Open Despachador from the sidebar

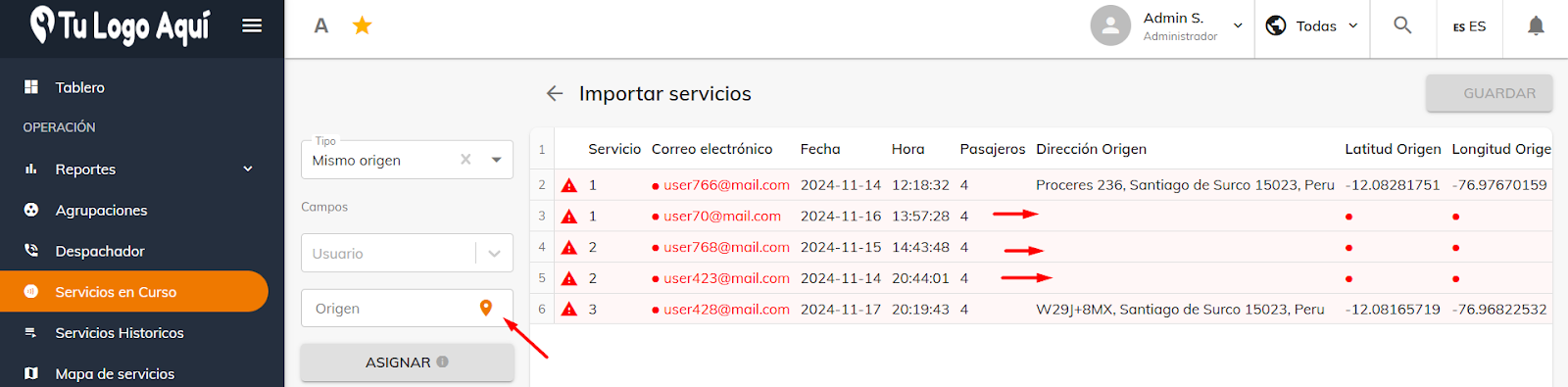point(100,251)
